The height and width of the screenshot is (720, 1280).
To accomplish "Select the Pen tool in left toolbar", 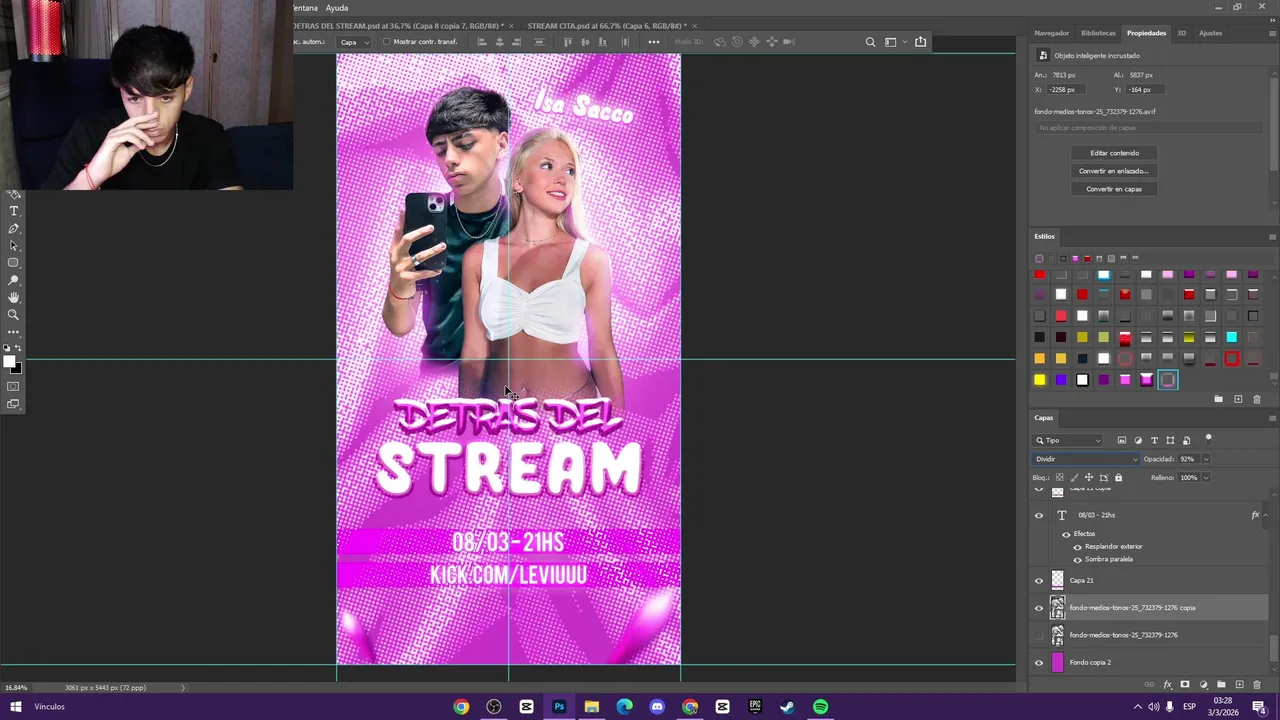I will pos(14,229).
